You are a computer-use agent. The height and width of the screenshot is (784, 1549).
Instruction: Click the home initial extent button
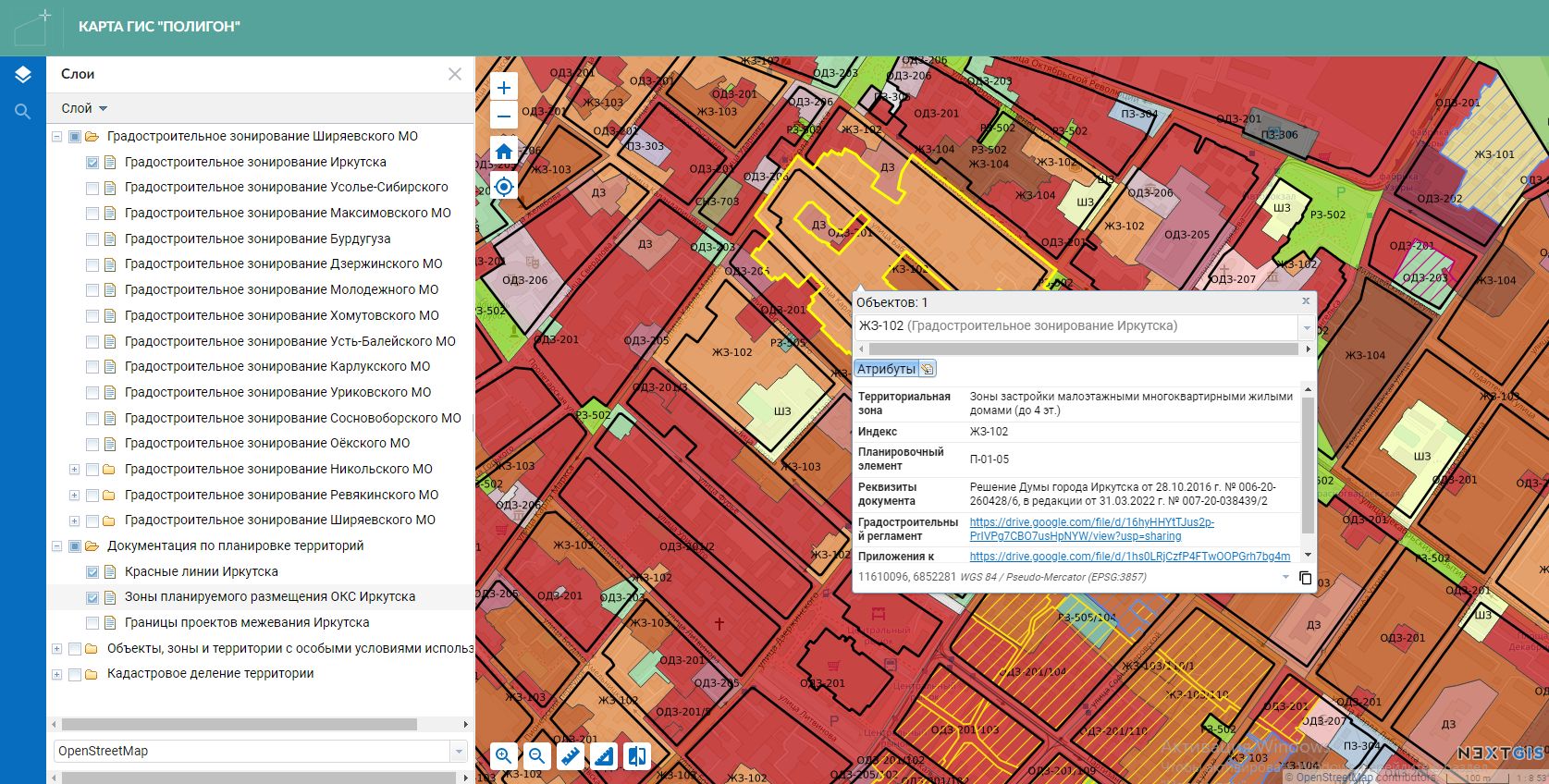coord(503,152)
